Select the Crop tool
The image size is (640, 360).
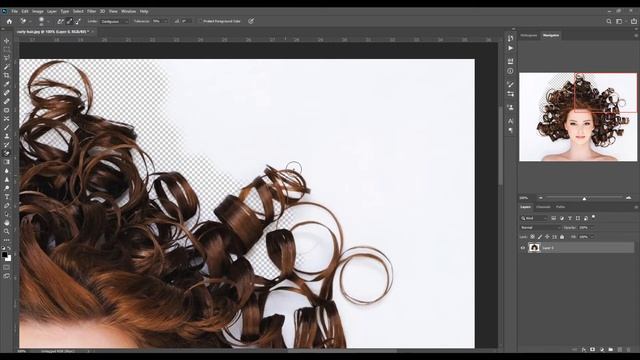click(x=7, y=76)
